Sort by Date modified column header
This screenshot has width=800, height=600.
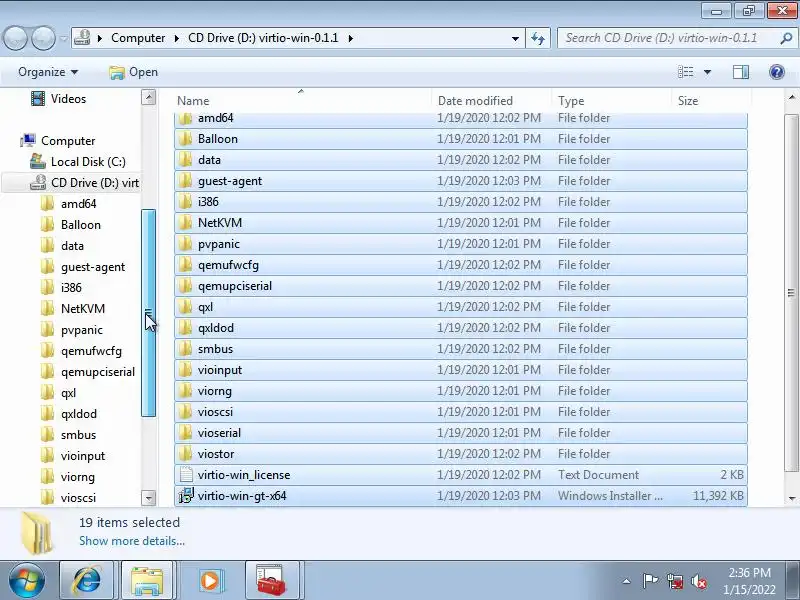click(491, 101)
